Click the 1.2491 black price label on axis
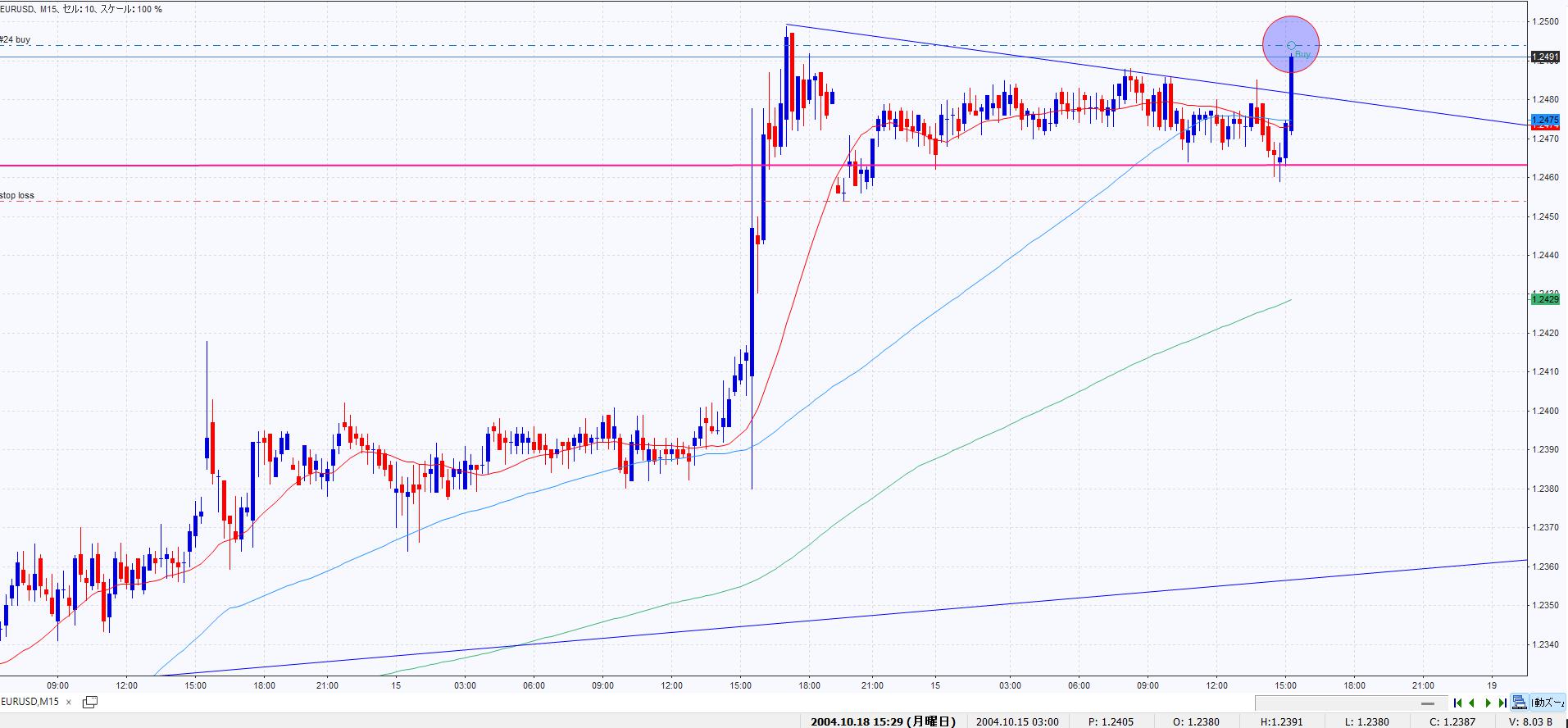The width and height of the screenshot is (1568, 728). pyautogui.click(x=1545, y=57)
